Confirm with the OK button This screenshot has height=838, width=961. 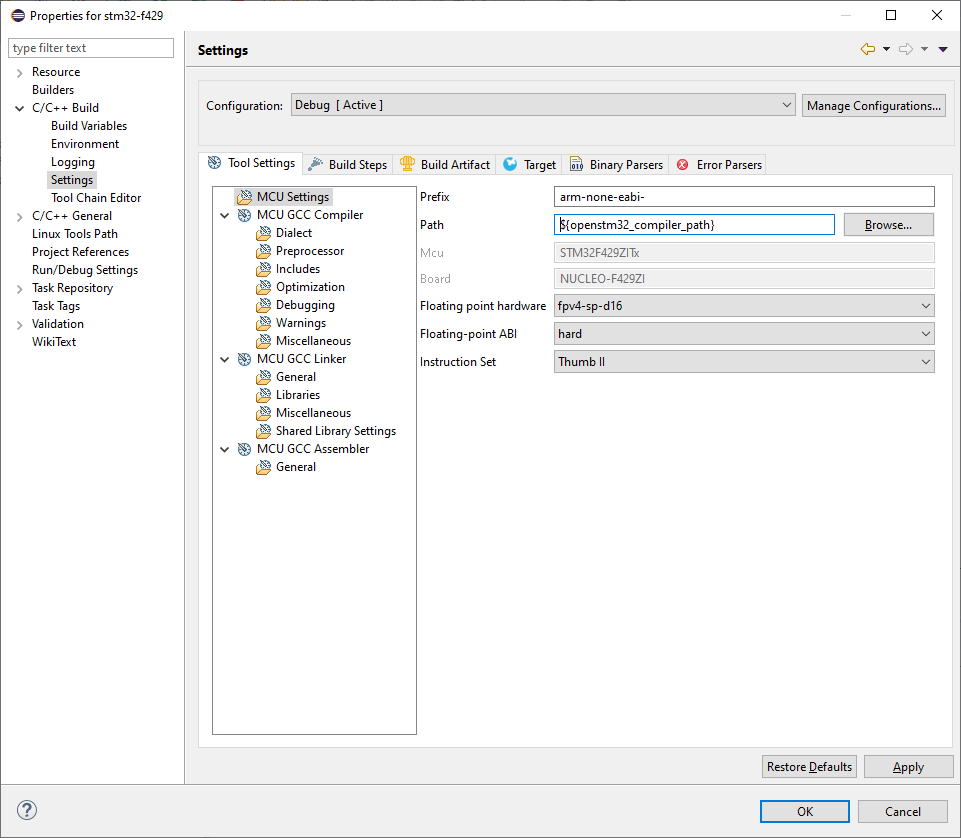(805, 812)
